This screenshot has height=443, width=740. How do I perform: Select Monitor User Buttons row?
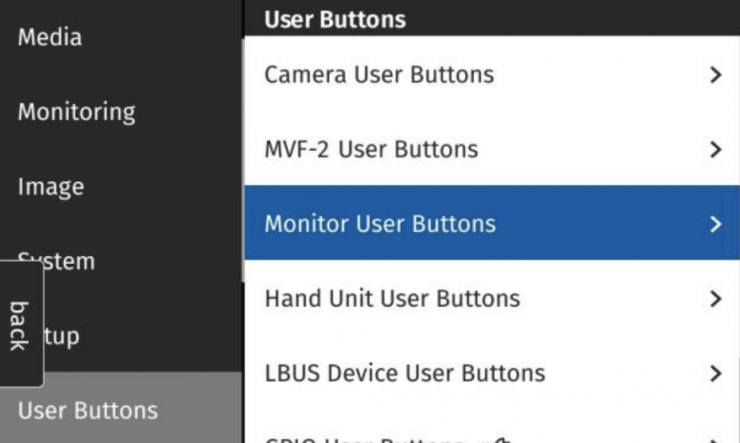380,223
